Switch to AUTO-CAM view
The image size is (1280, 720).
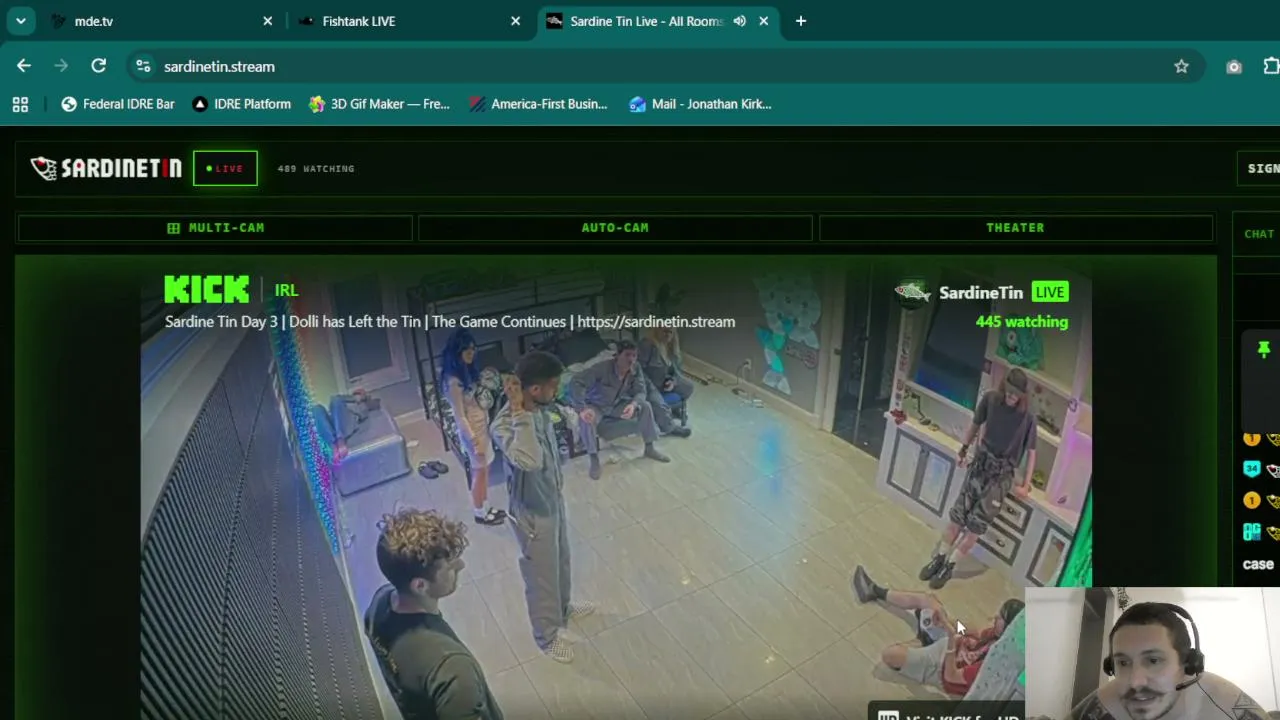click(615, 228)
